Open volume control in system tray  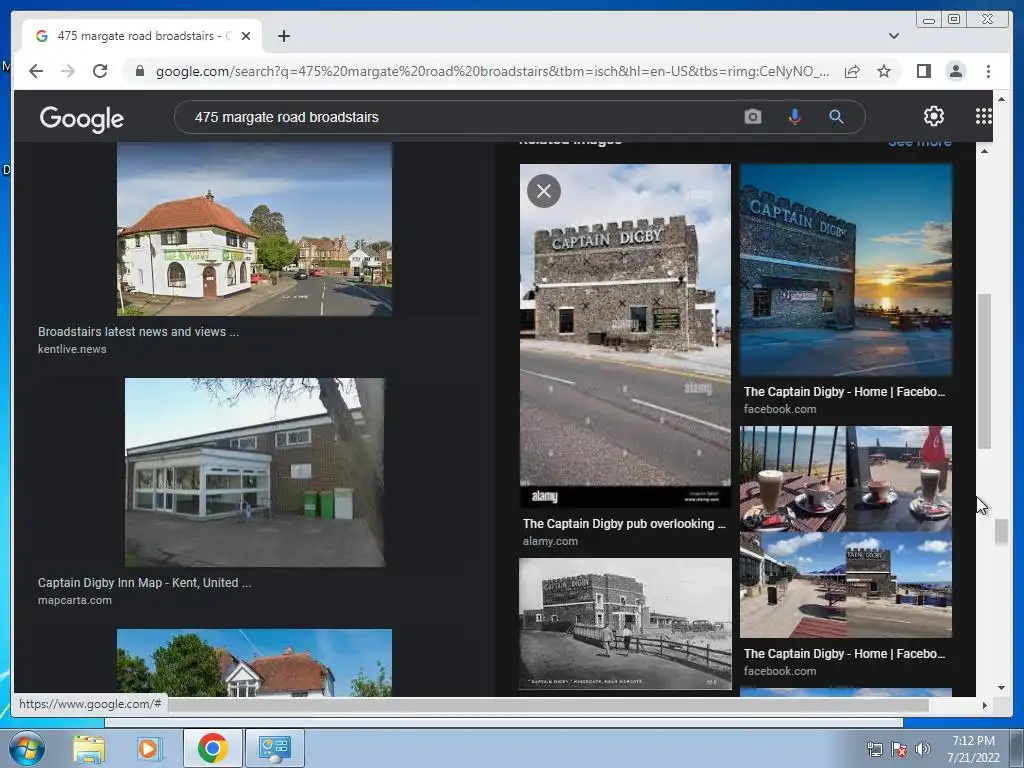(923, 749)
